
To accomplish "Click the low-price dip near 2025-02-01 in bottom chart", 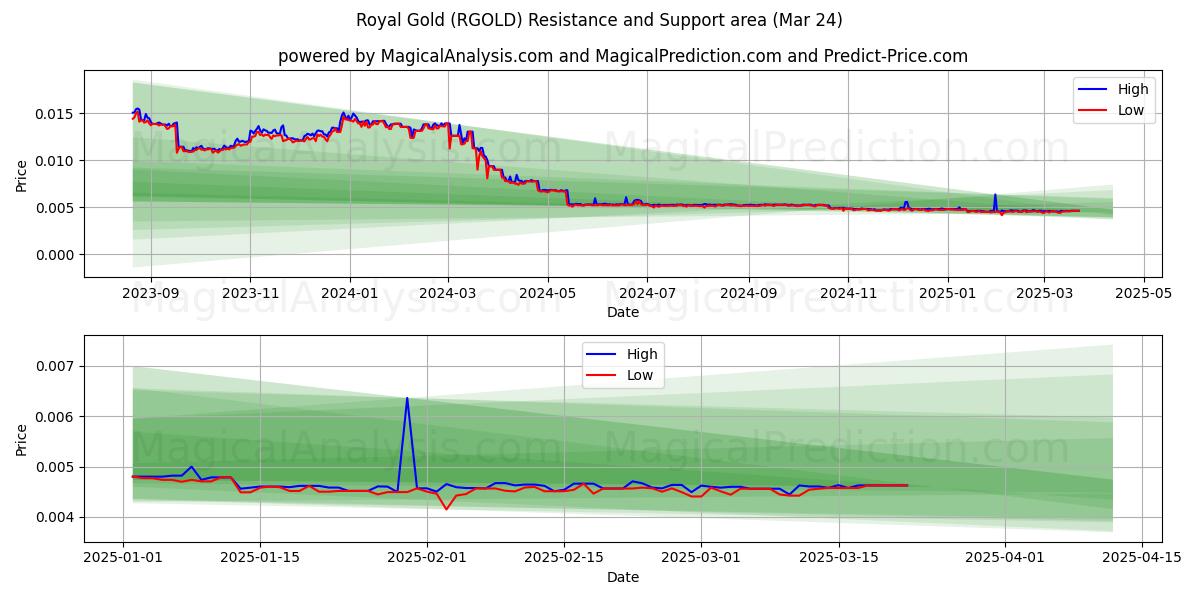I will click(x=447, y=509).
